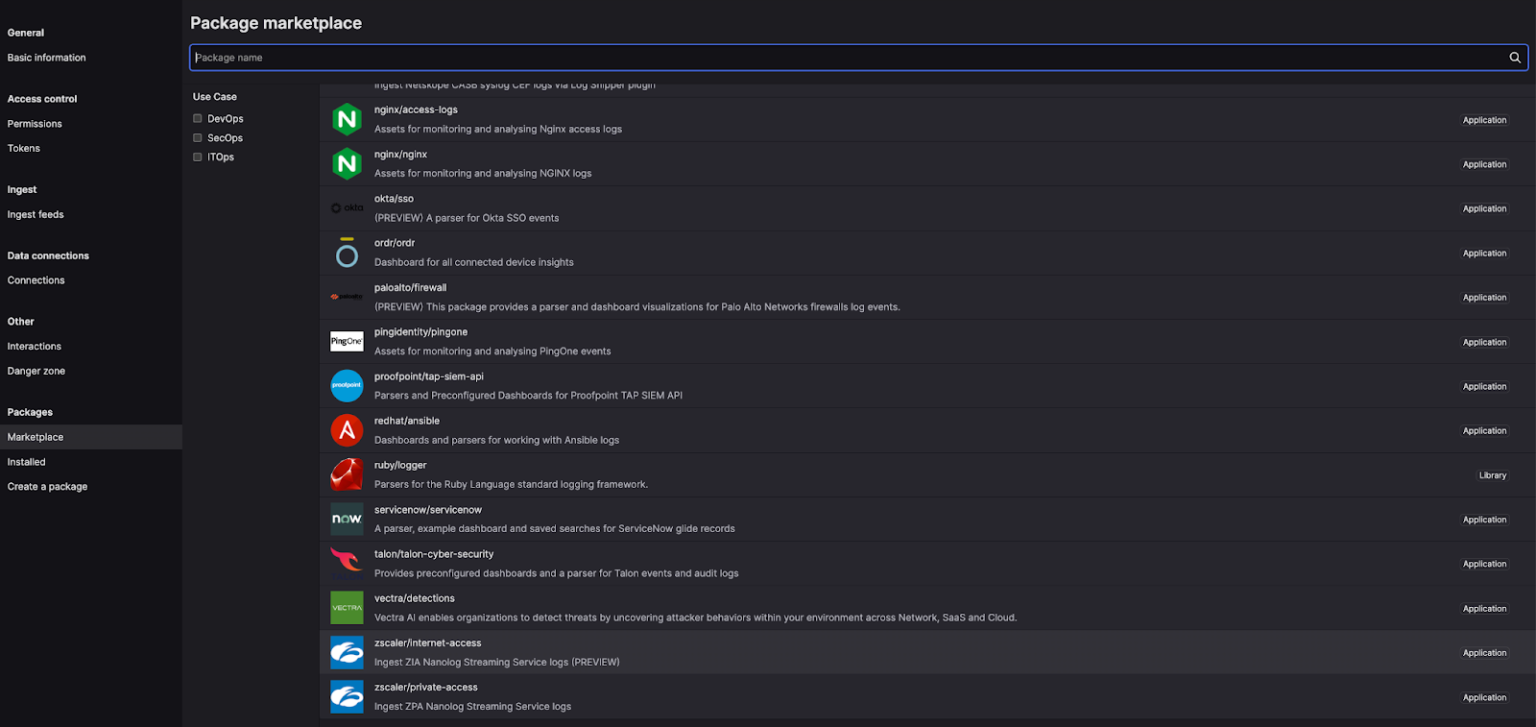The image size is (1536, 727).
Task: Click the ordr/ordr package icon
Action: pos(346,253)
